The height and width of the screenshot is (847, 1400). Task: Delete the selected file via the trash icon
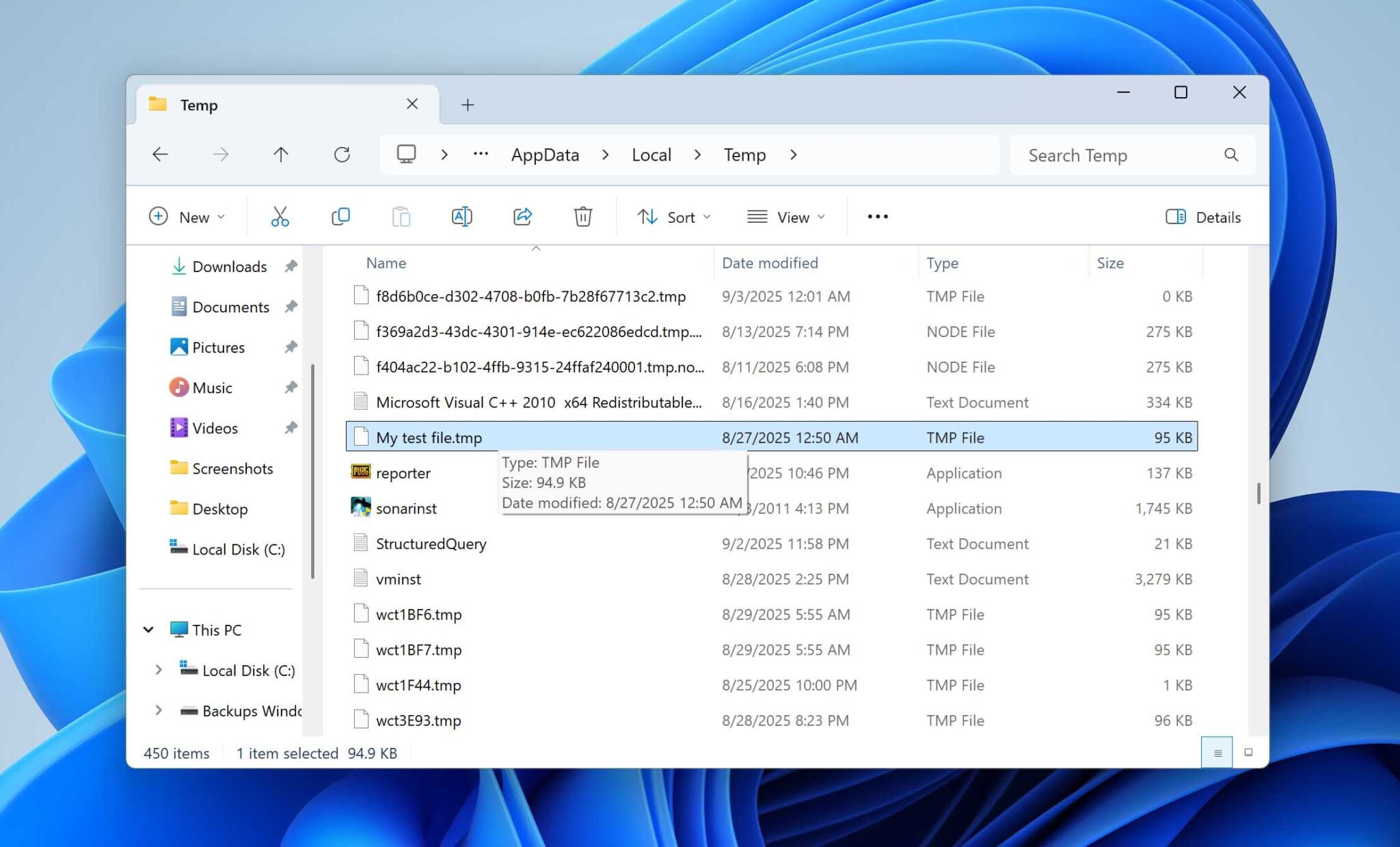(x=582, y=217)
